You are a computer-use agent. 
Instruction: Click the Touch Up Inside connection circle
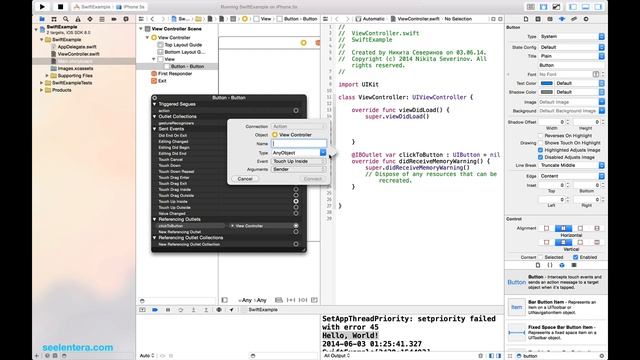(x=296, y=202)
